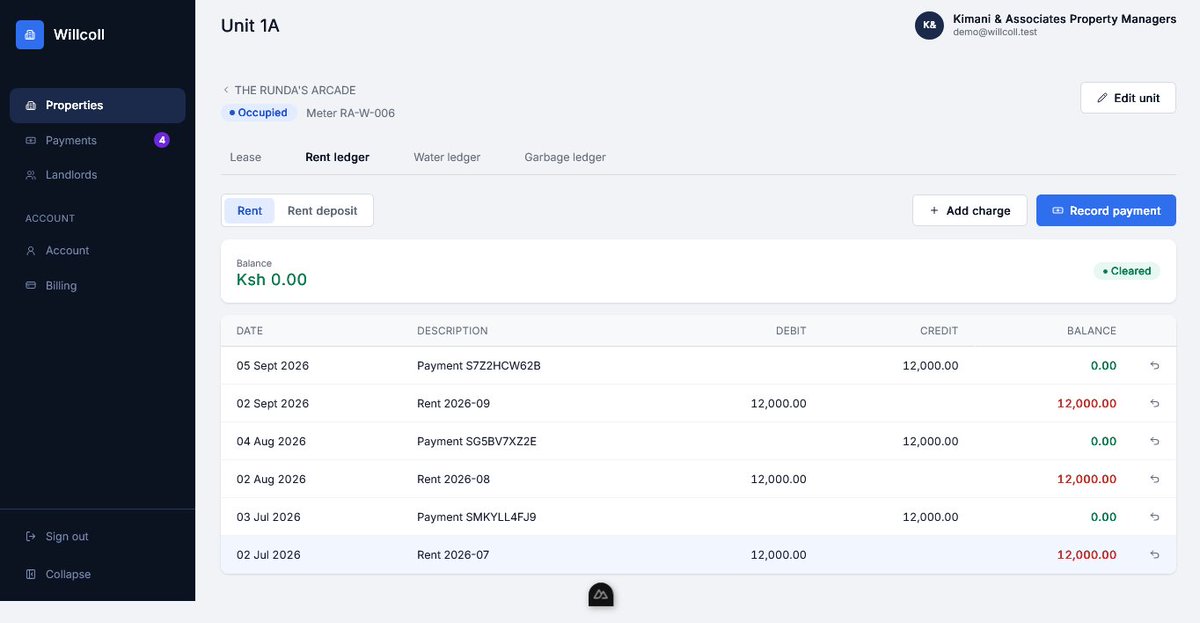1200x623 pixels.
Task: Click the Edit unit button
Action: pyautogui.click(x=1128, y=98)
